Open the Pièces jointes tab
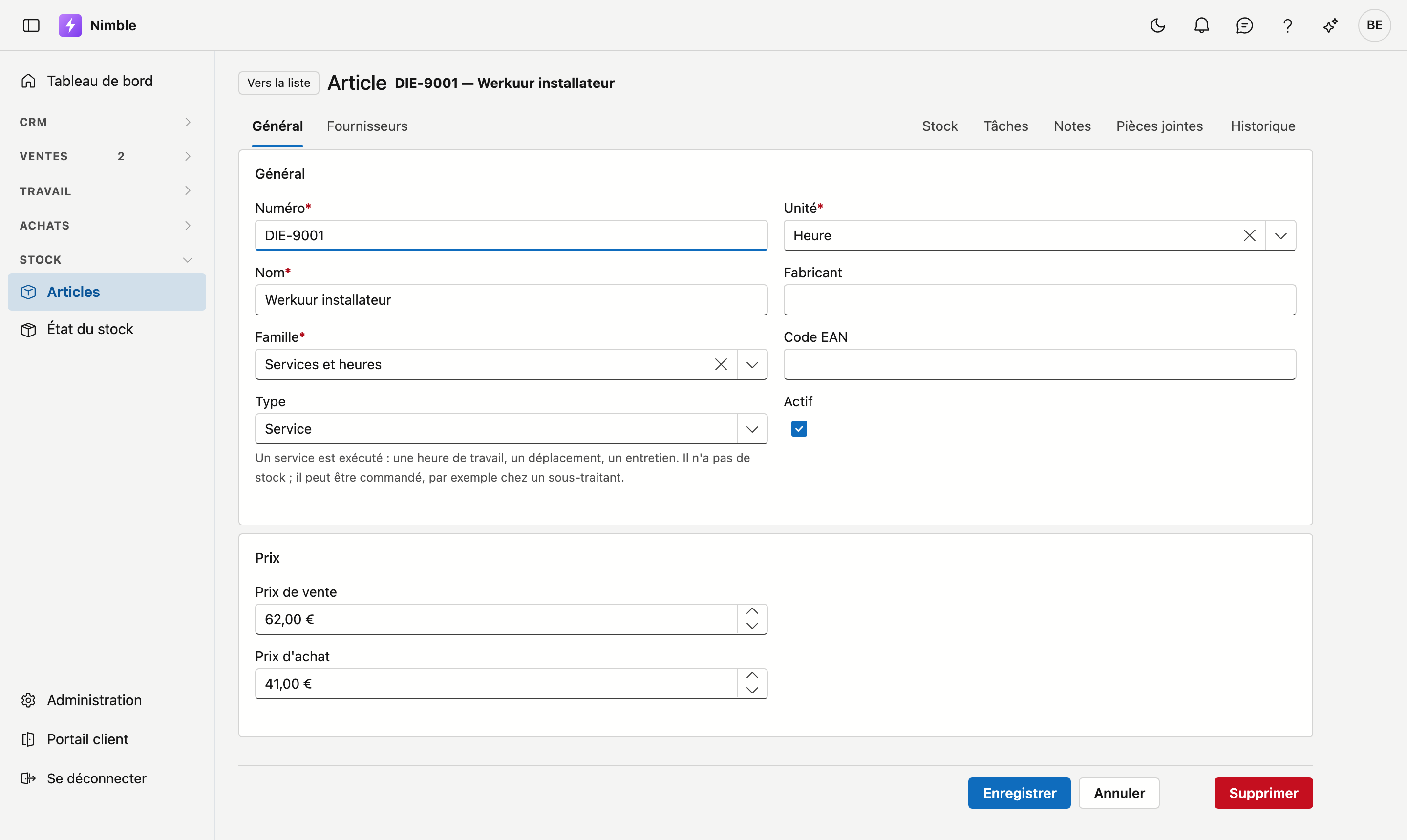Screen dimensions: 1407x840 [1160, 126]
